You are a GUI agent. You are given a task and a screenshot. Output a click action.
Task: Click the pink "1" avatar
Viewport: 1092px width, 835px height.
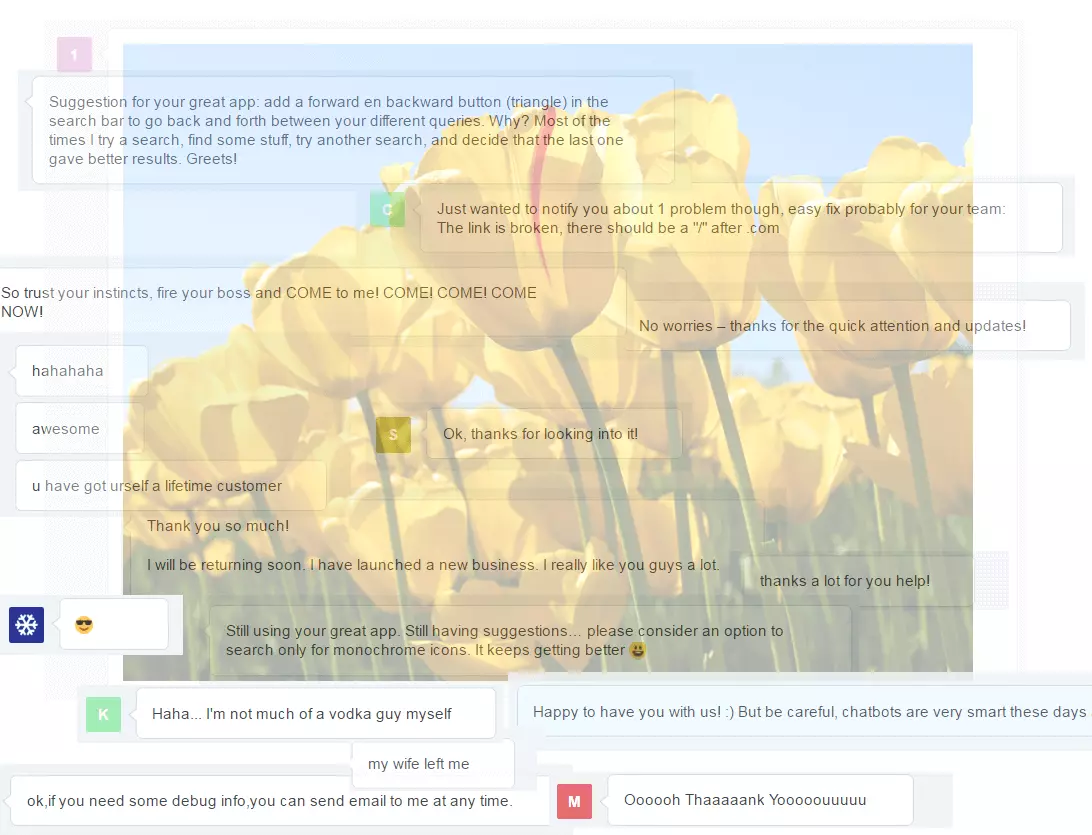click(74, 54)
